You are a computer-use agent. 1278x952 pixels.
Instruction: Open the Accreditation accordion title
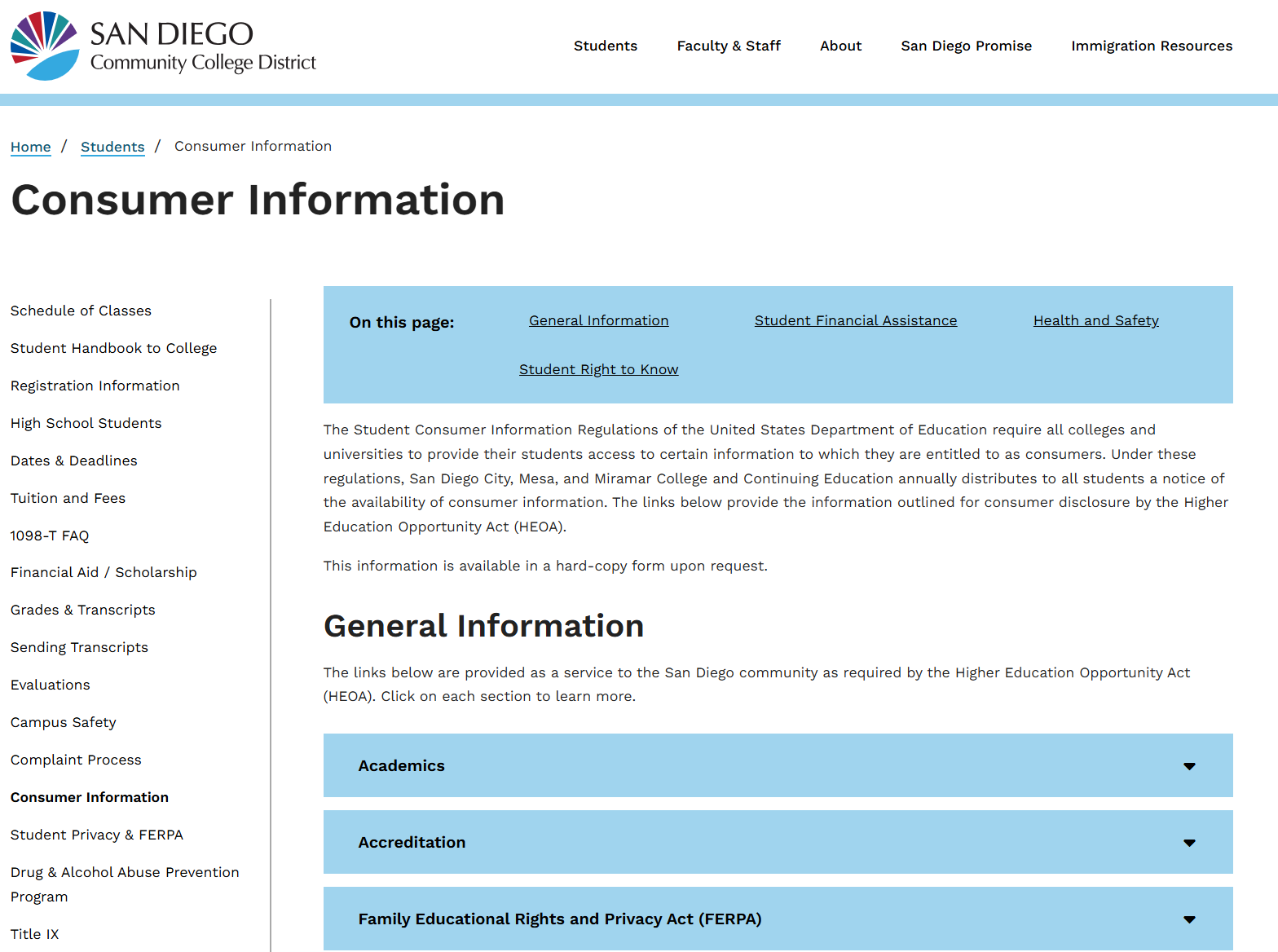click(x=412, y=842)
